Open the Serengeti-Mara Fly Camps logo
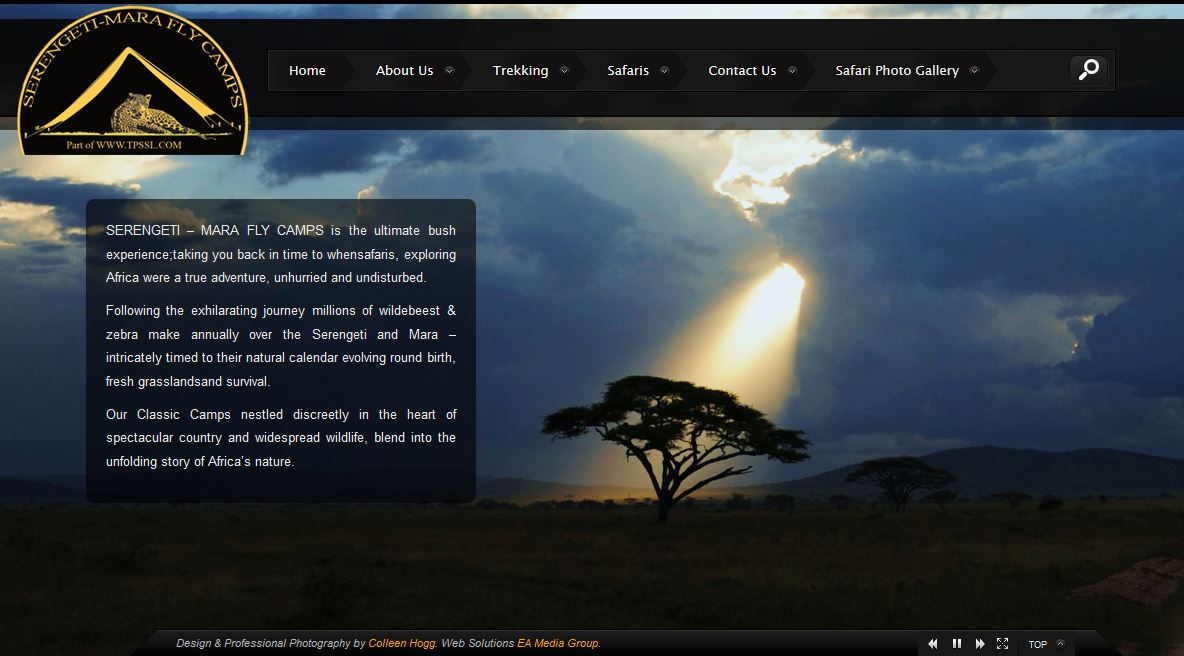This screenshot has height=656, width=1184. tap(133, 81)
